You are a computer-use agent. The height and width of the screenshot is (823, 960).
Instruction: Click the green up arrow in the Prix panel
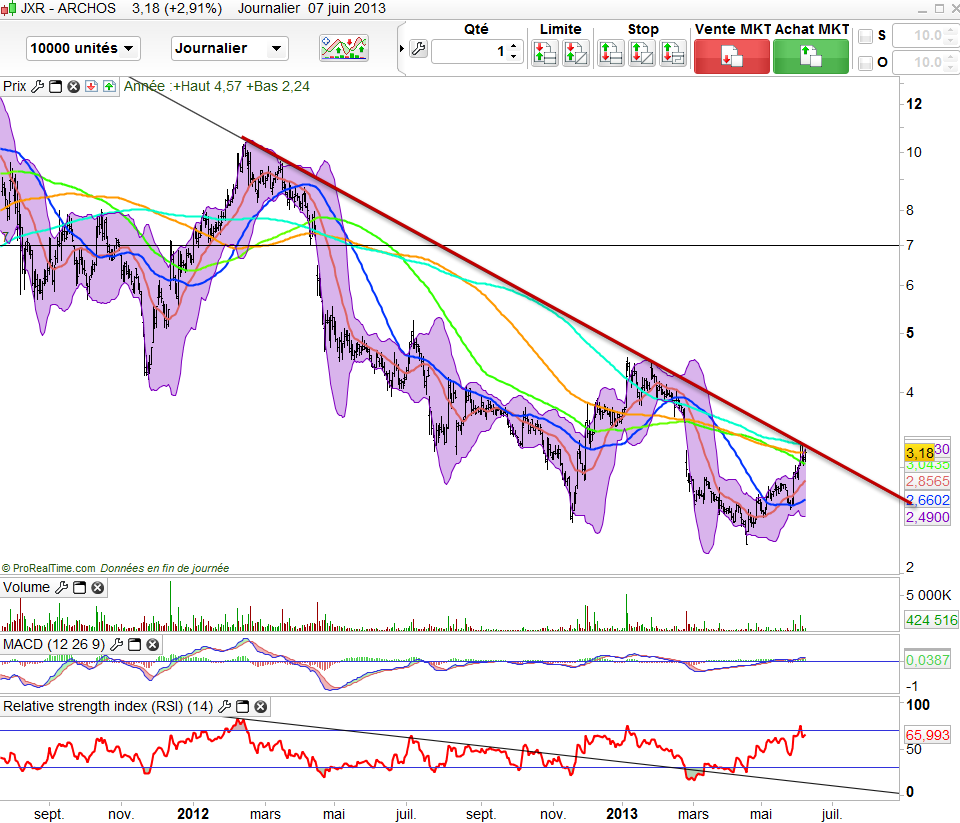108,87
